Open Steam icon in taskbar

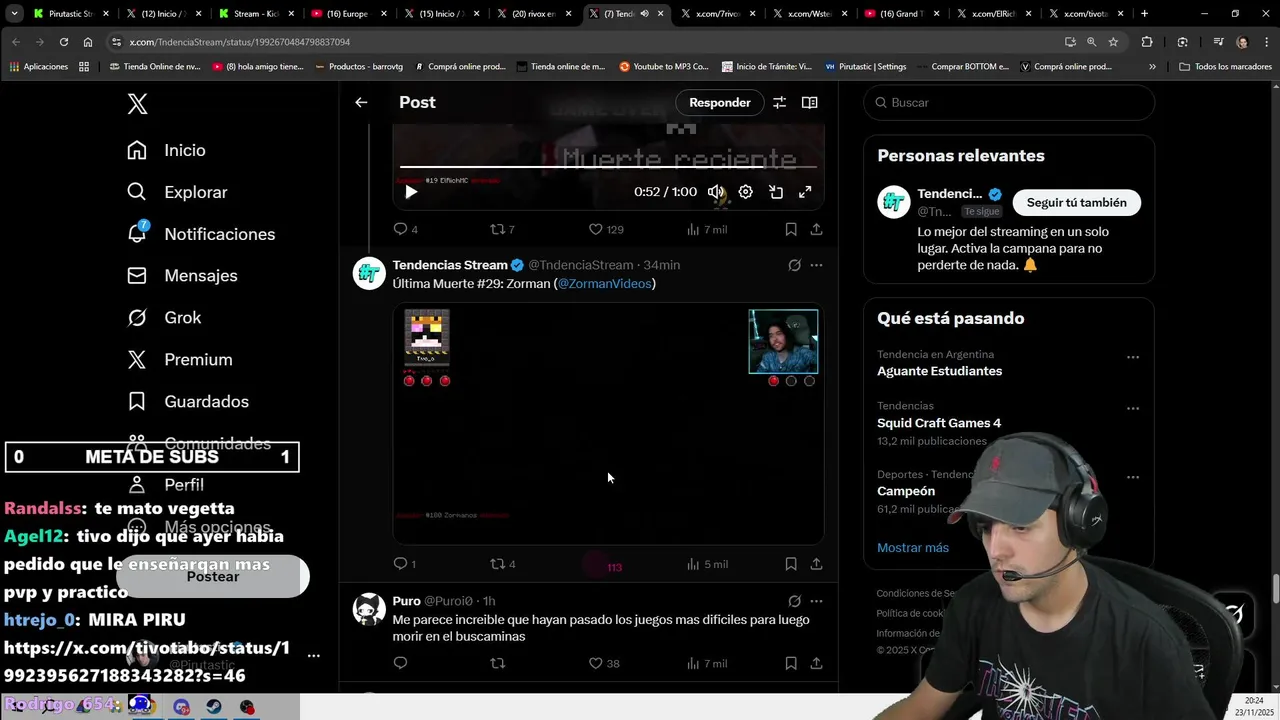[x=214, y=707]
